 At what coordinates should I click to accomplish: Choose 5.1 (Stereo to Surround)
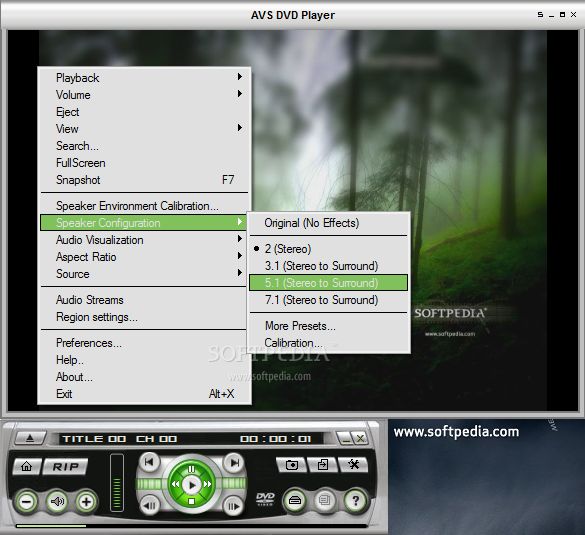coord(329,283)
